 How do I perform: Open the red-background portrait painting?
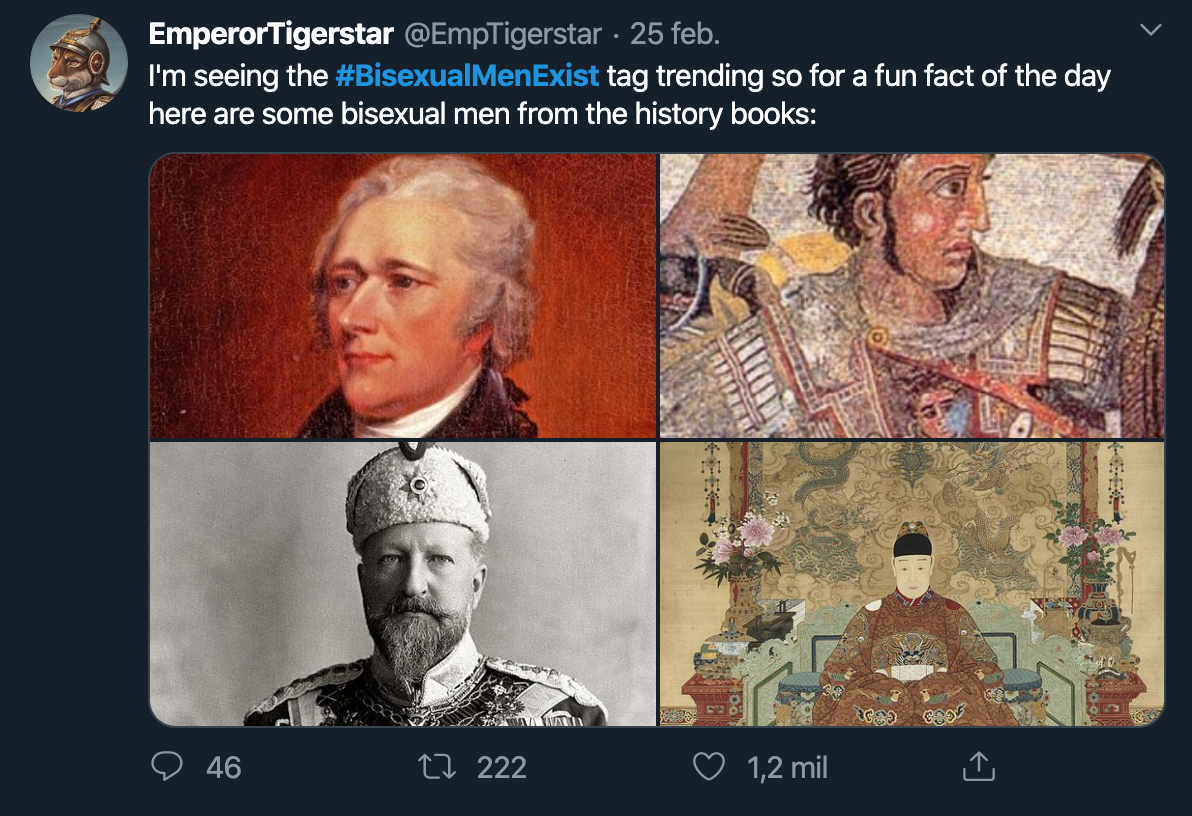(403, 295)
